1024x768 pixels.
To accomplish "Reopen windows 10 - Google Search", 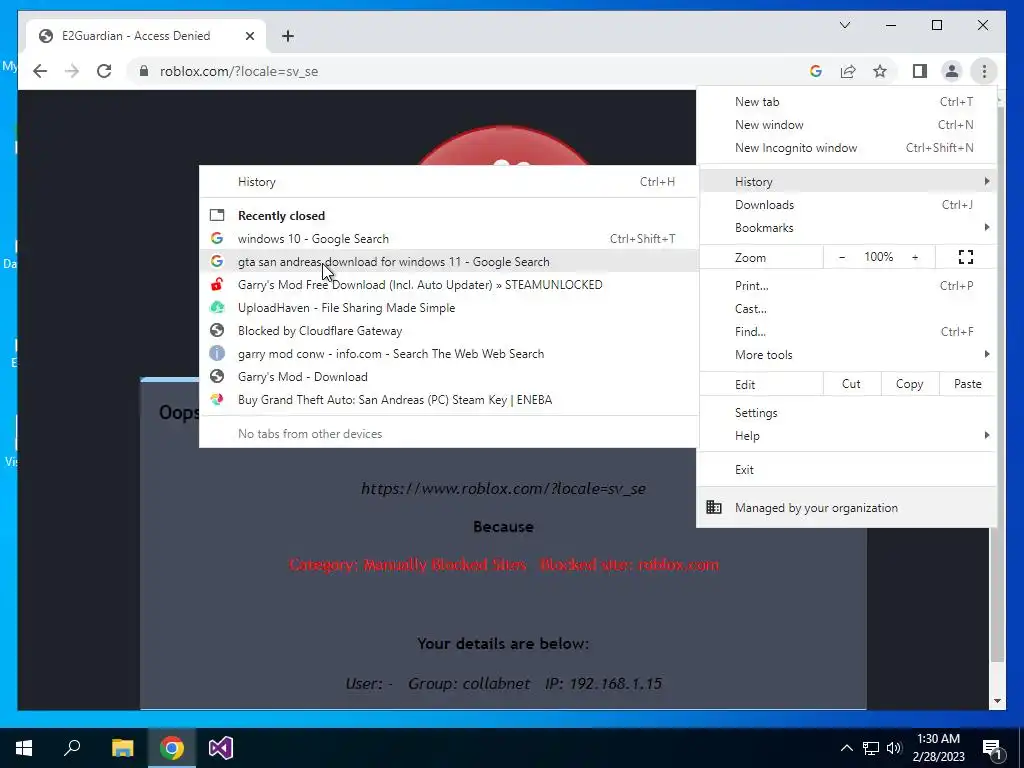I will [x=449, y=239].
